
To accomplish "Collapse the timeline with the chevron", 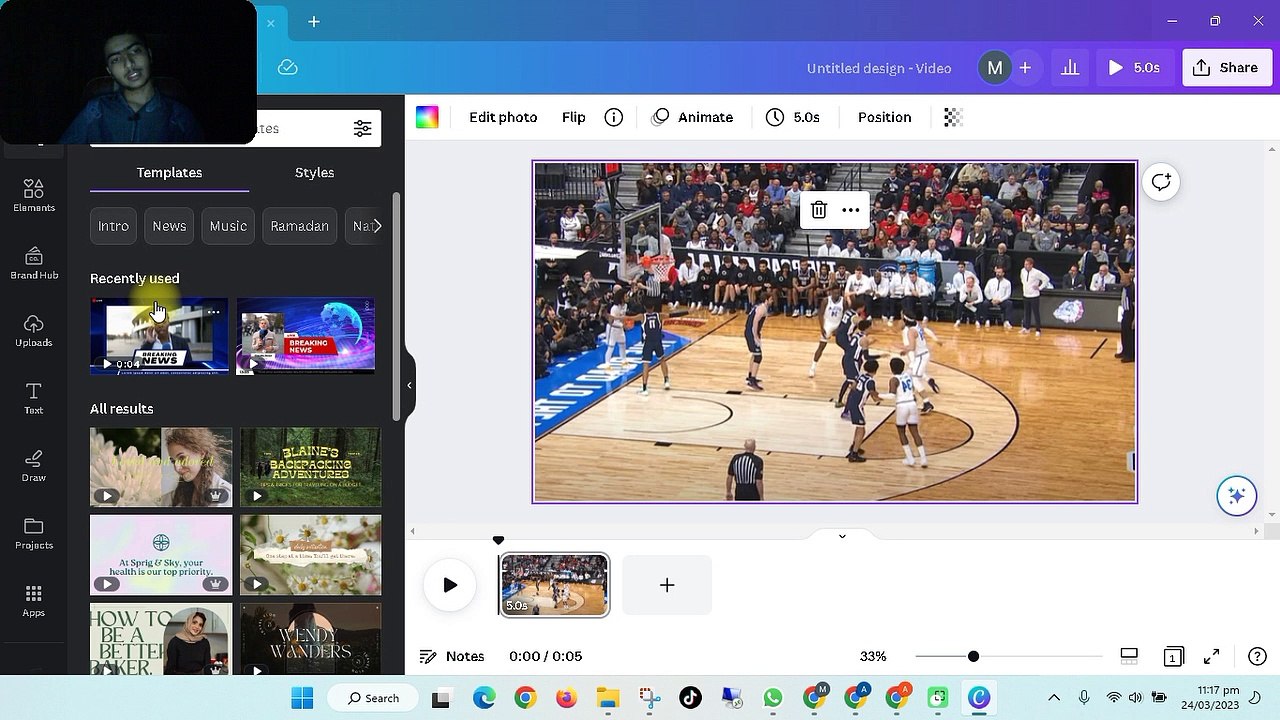I will [842, 536].
